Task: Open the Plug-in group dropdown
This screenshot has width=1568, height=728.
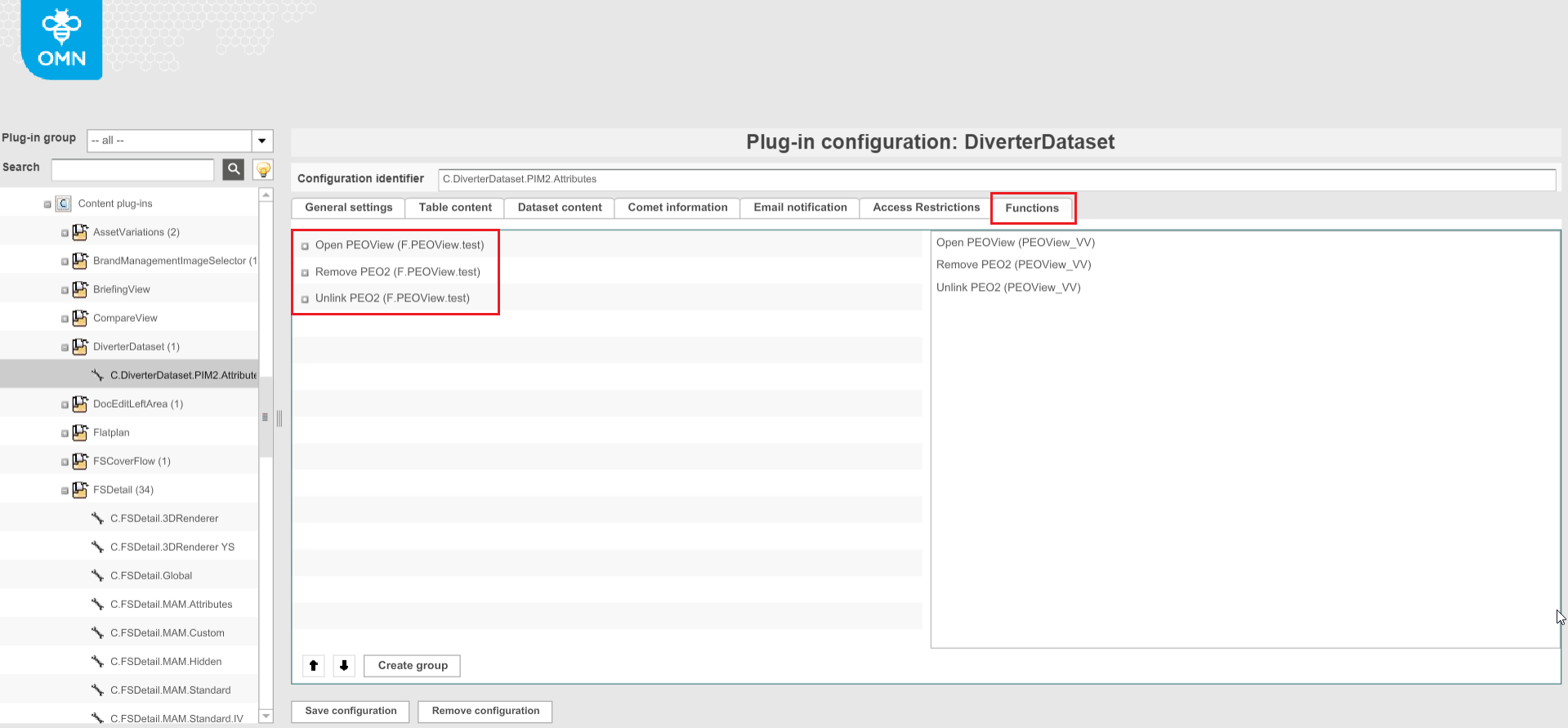Action: (262, 141)
